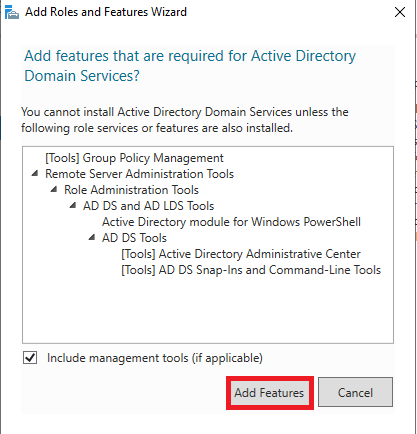Select the Remote Server Administration Tools label
The image size is (417, 434).
point(139,174)
